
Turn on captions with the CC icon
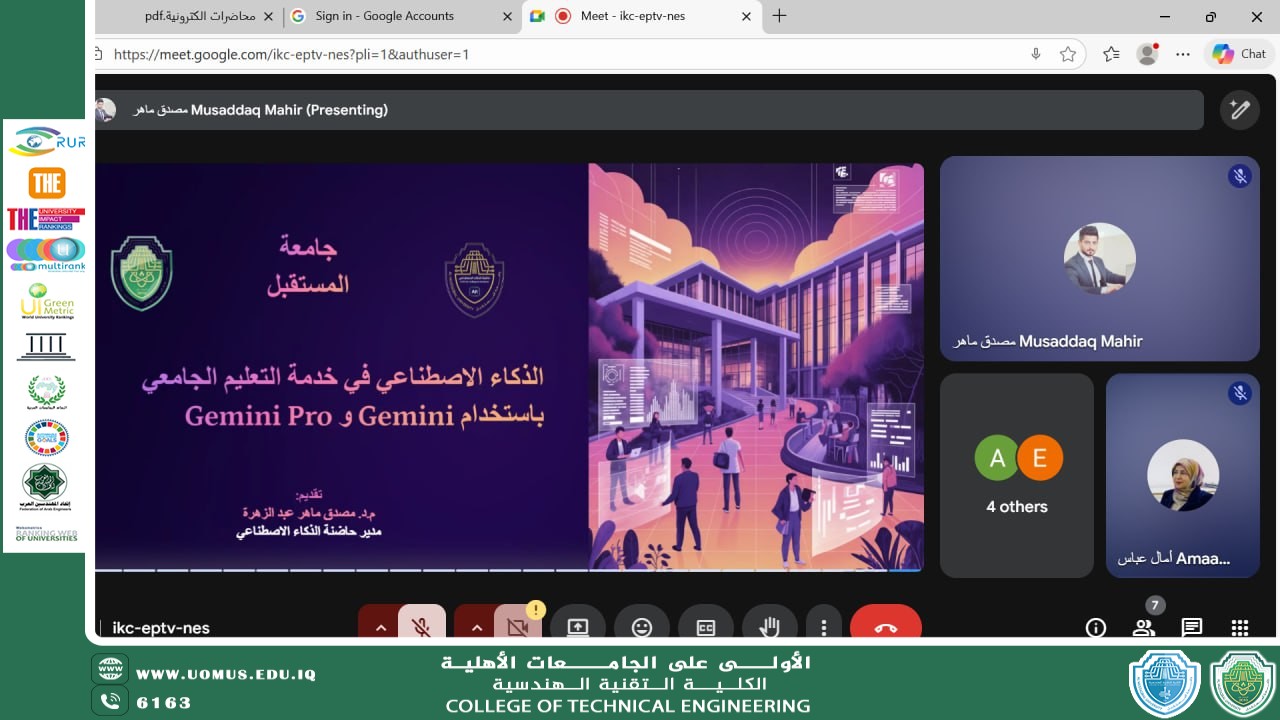coord(706,627)
